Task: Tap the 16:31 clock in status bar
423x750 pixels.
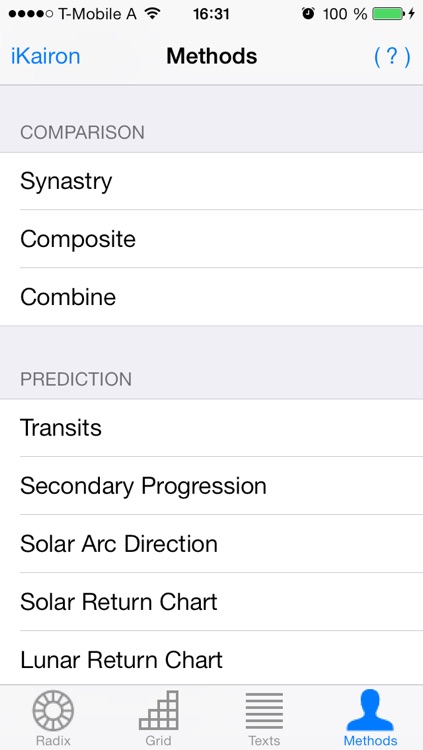Action: (211, 14)
